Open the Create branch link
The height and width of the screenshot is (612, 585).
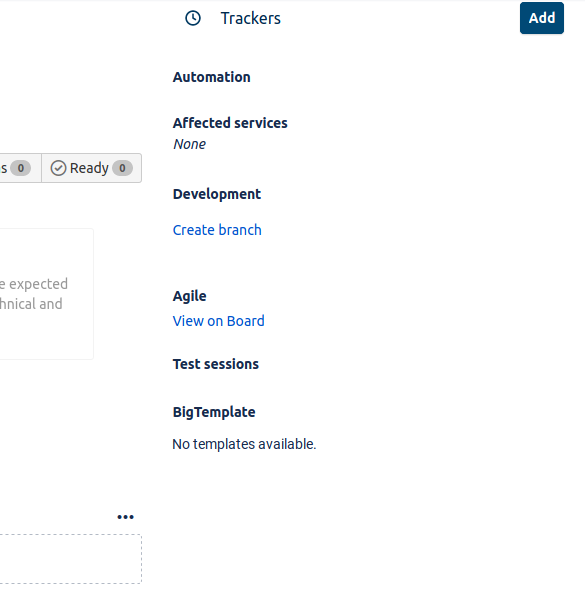(x=217, y=230)
